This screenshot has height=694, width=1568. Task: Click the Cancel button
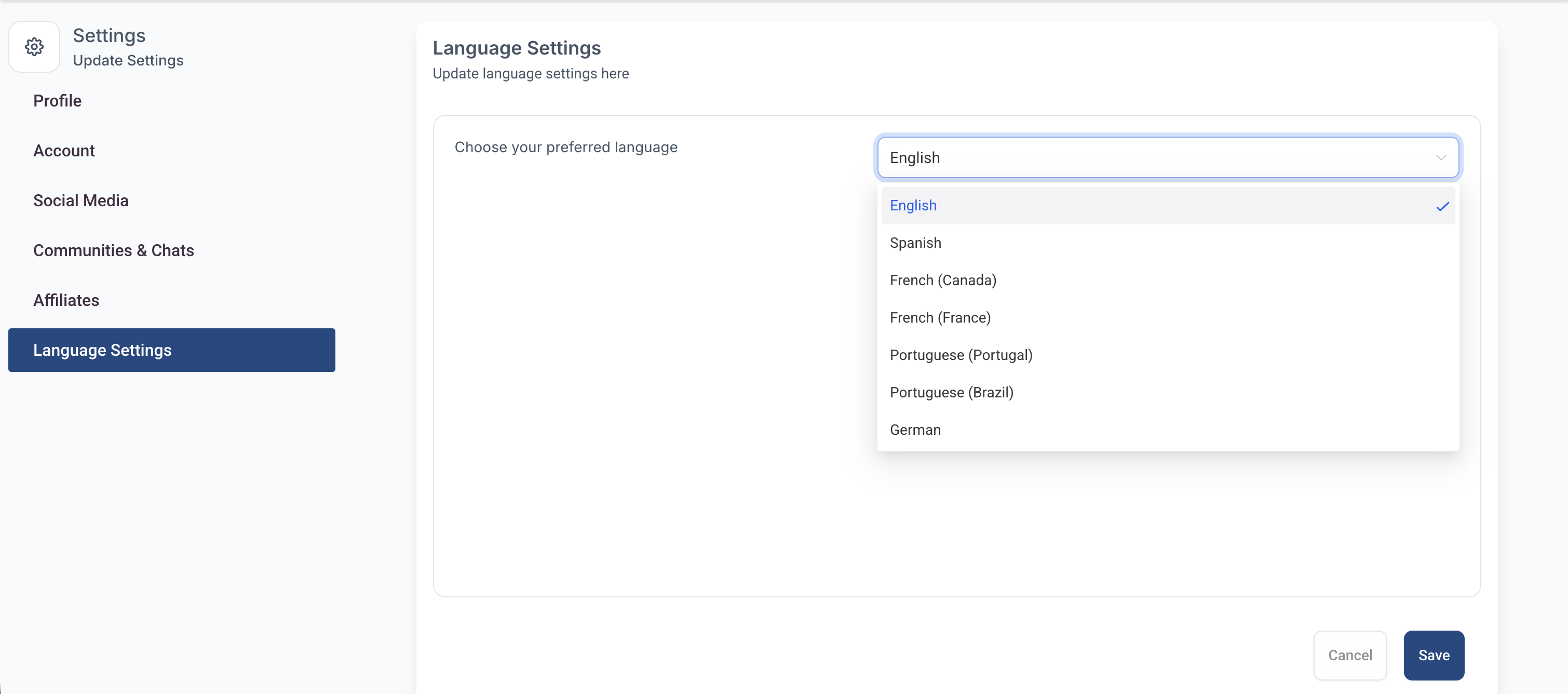(x=1349, y=655)
